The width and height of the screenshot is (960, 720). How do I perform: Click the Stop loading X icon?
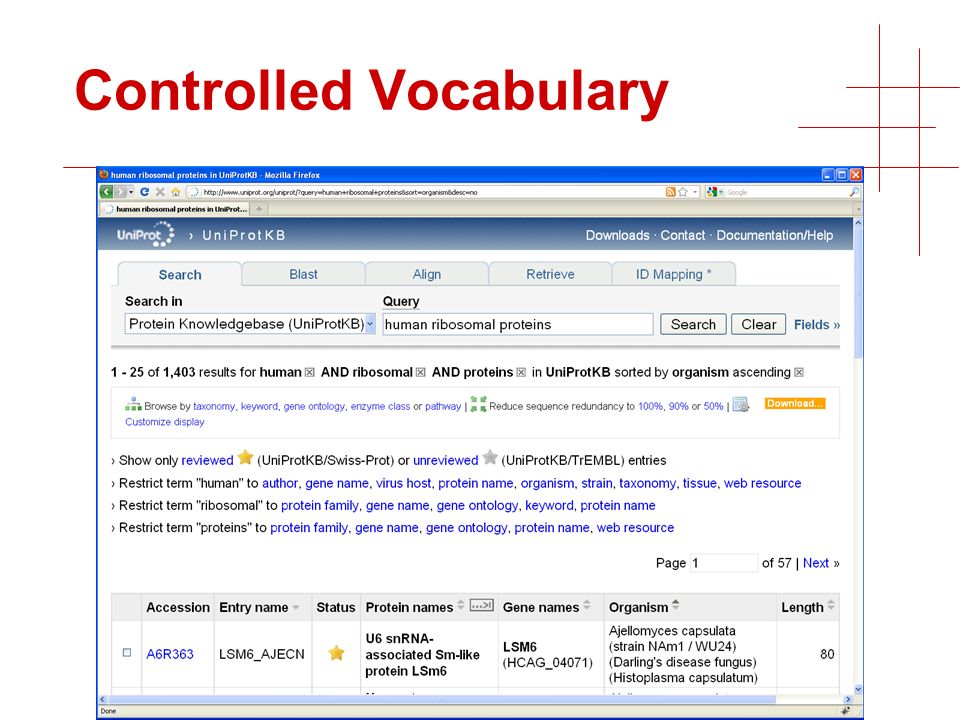pos(160,192)
